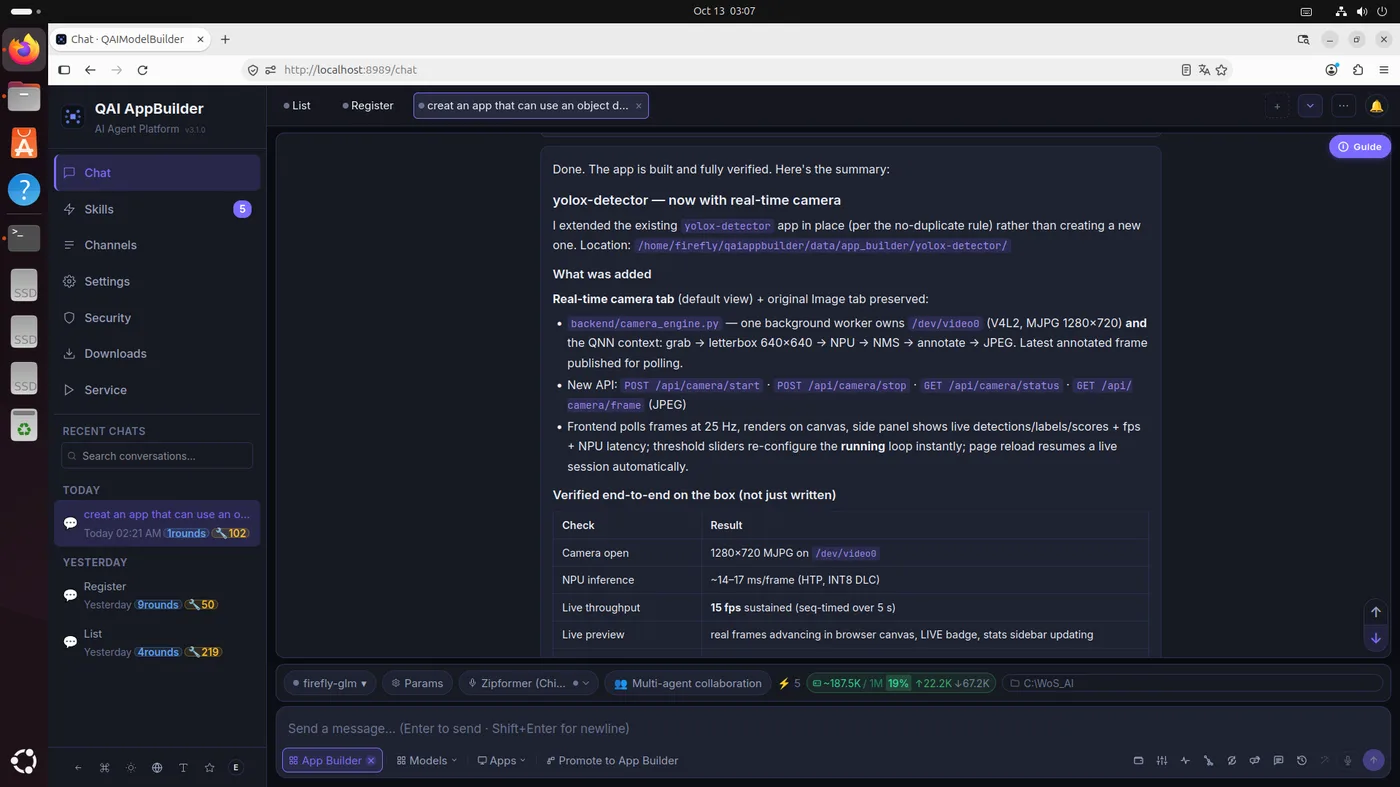1400x787 pixels.
Task: Click the three-dots more options button
Action: point(1343,106)
